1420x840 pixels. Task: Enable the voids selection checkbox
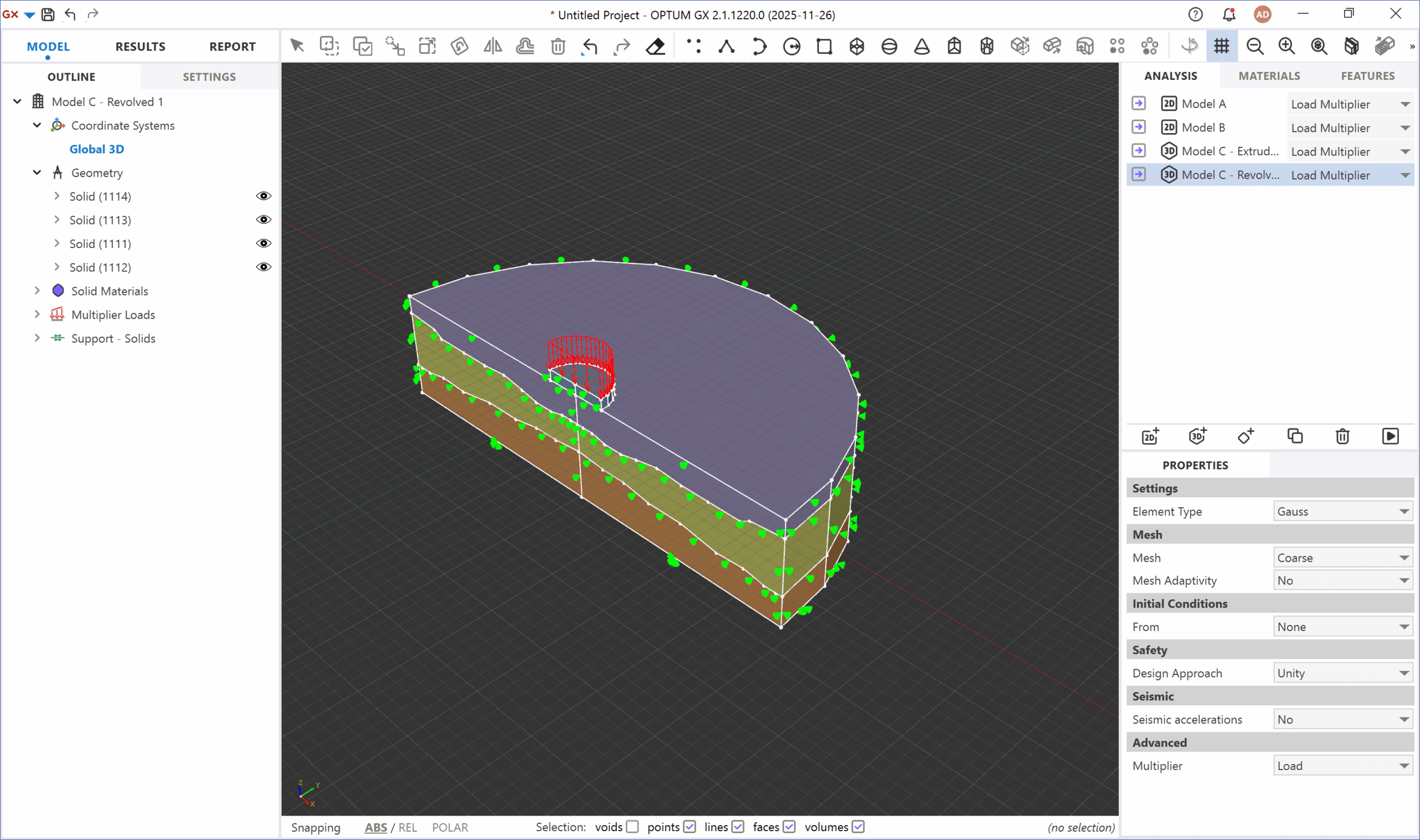point(632,827)
